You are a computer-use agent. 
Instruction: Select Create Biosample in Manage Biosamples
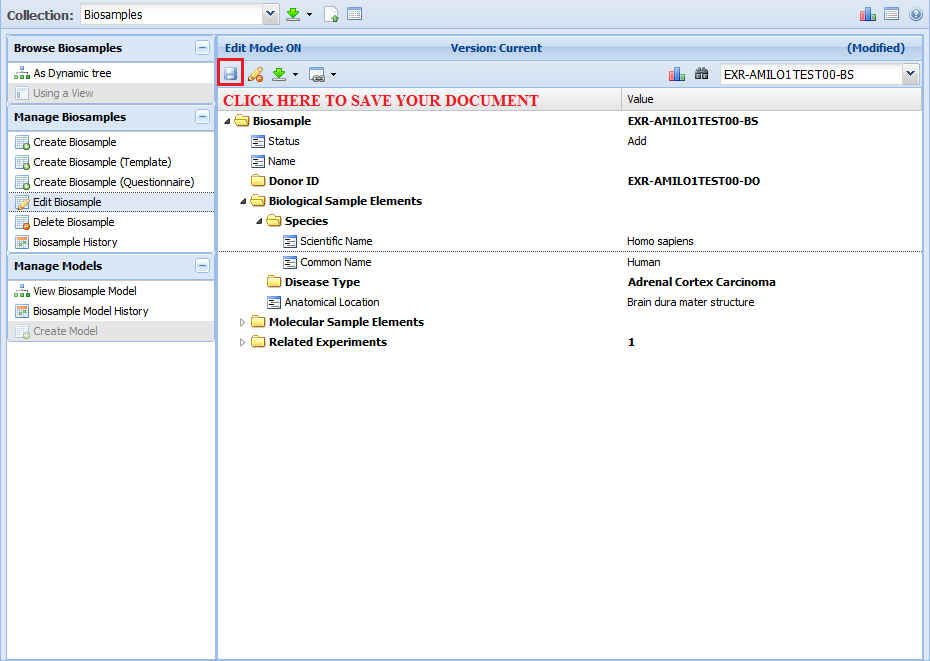pos(74,142)
